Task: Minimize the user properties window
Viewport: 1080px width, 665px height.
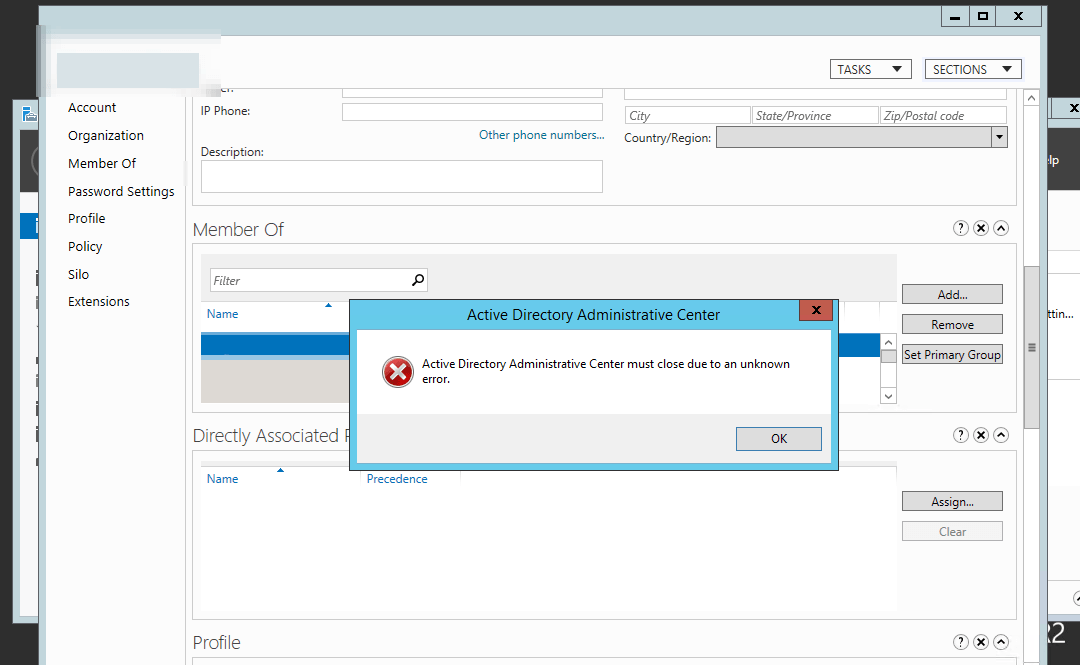Action: [x=955, y=17]
